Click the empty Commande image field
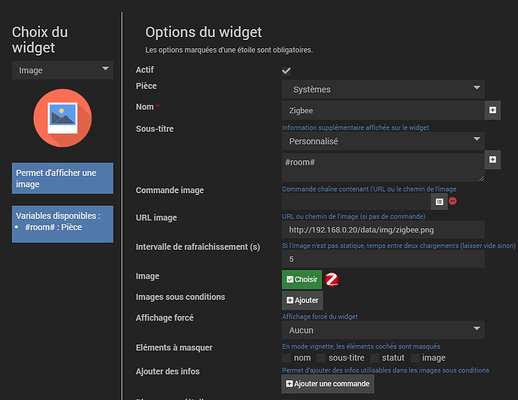The height and width of the screenshot is (400, 518). 356,202
